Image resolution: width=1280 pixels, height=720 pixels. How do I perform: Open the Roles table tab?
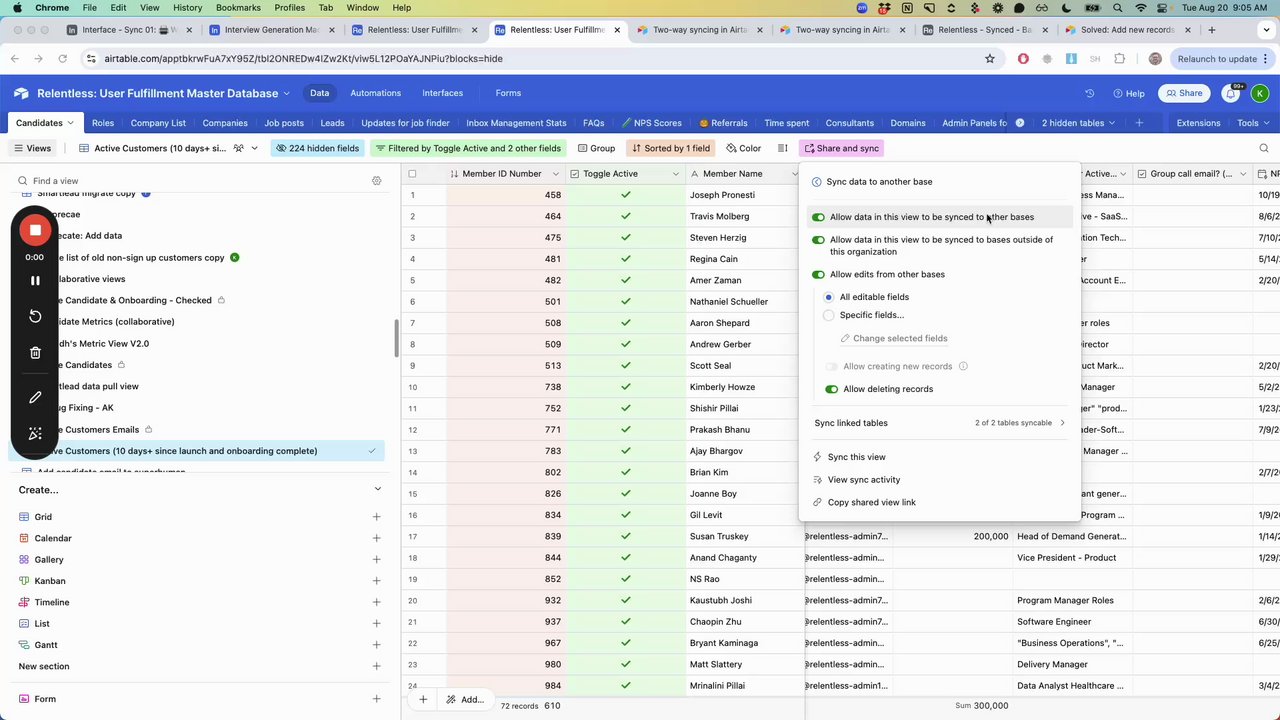point(103,123)
